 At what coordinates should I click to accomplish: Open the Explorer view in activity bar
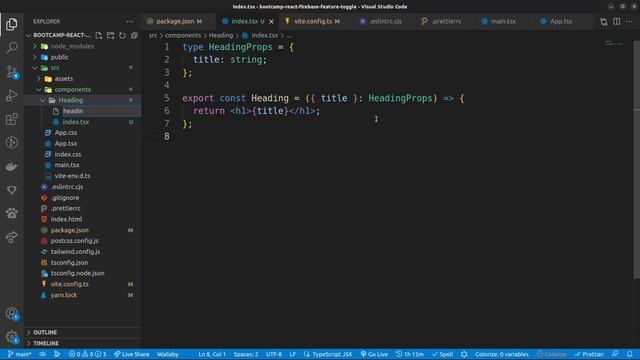11,24
